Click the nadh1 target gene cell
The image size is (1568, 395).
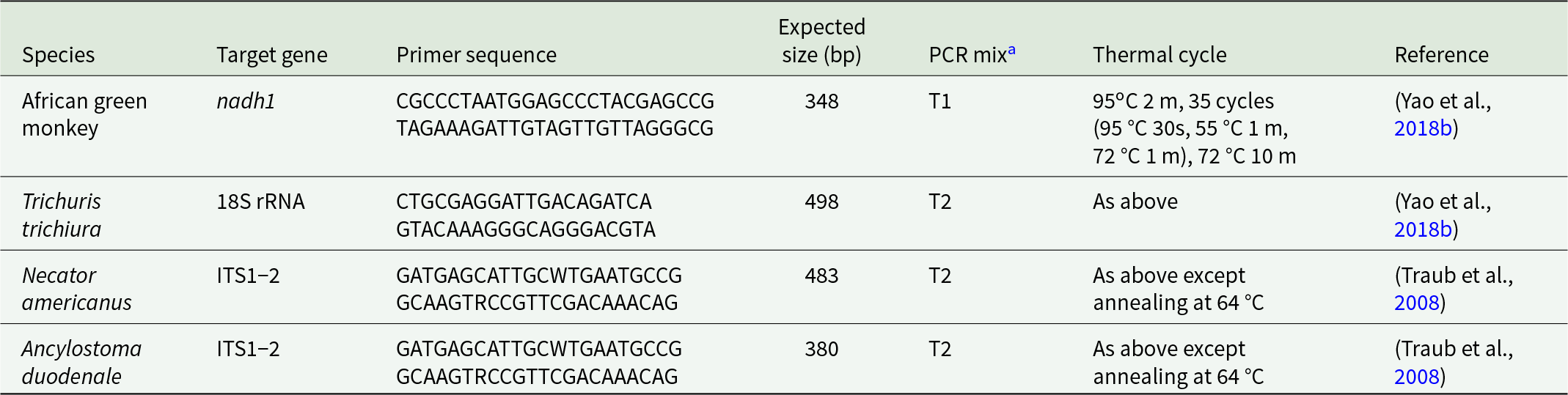pos(246,101)
